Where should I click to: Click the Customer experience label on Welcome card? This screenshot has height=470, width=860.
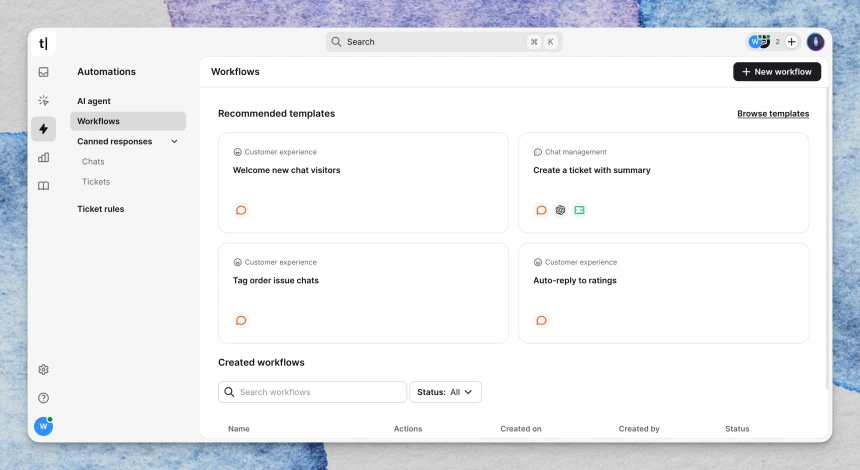[x=280, y=152]
